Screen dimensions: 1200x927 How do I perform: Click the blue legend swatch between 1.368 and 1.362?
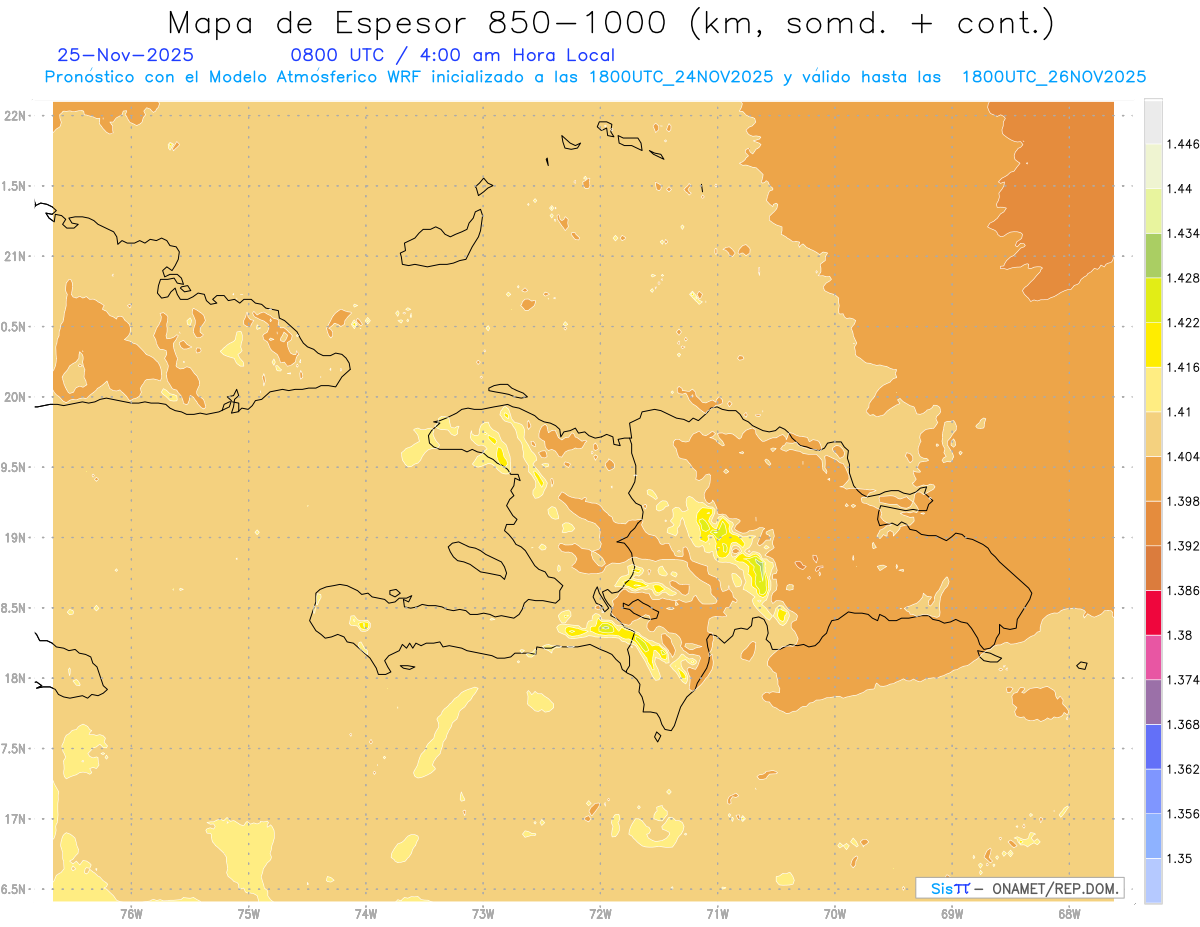(x=1153, y=746)
